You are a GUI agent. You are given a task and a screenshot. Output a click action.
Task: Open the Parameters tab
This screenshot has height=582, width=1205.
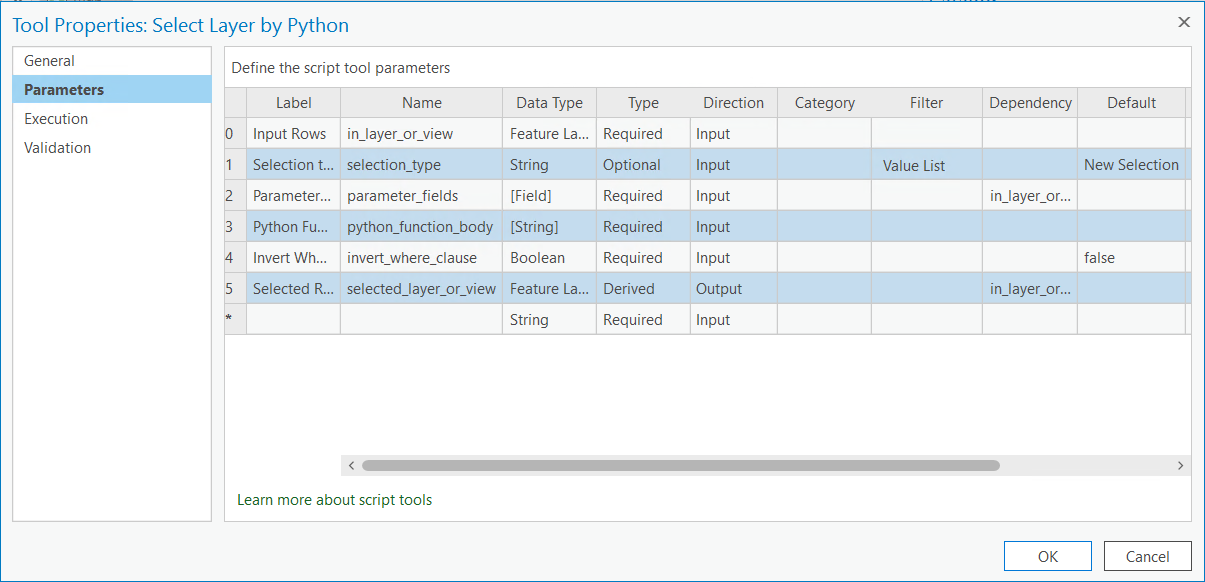pos(64,90)
